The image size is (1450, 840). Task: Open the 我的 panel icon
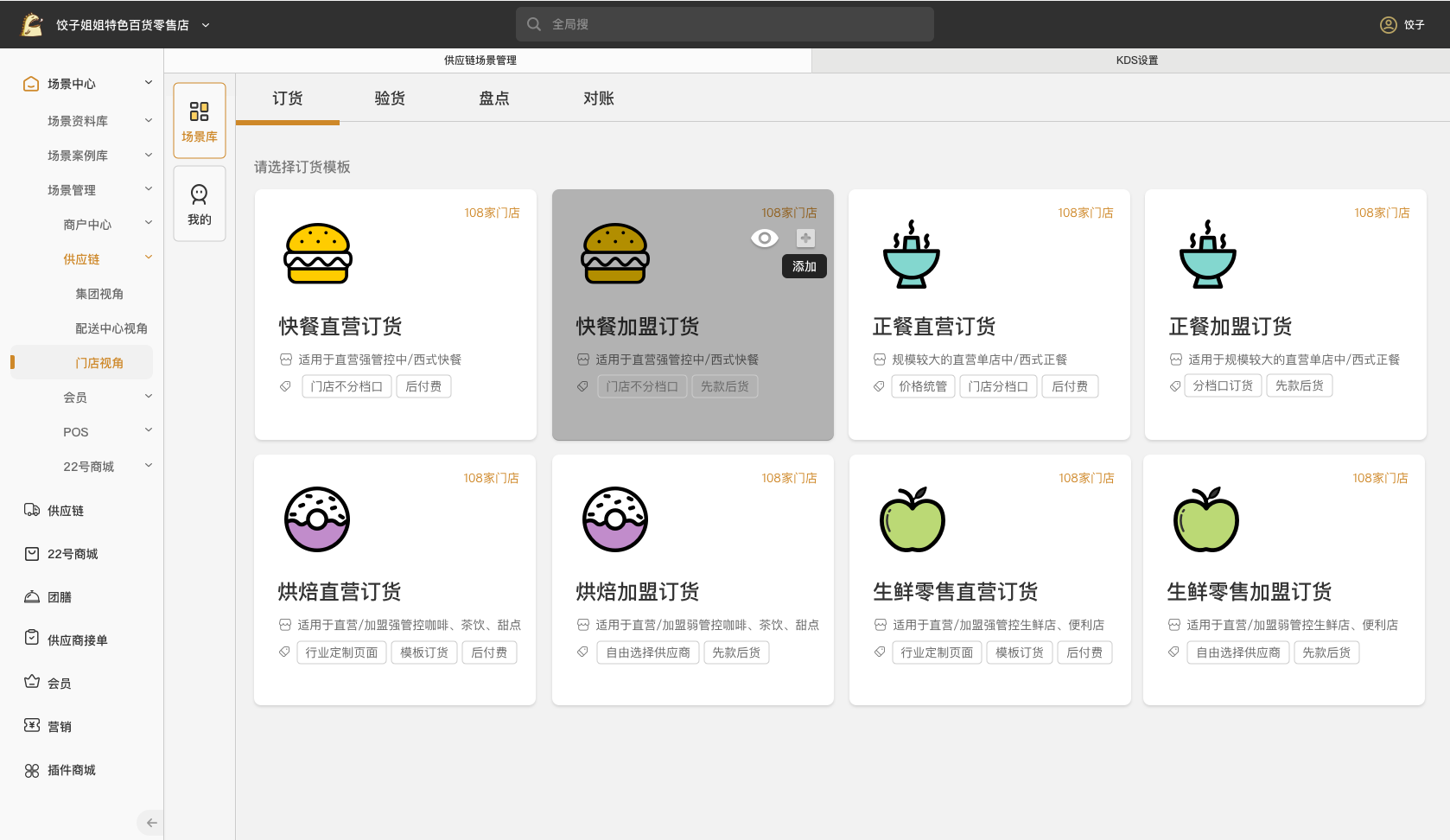pyautogui.click(x=200, y=204)
